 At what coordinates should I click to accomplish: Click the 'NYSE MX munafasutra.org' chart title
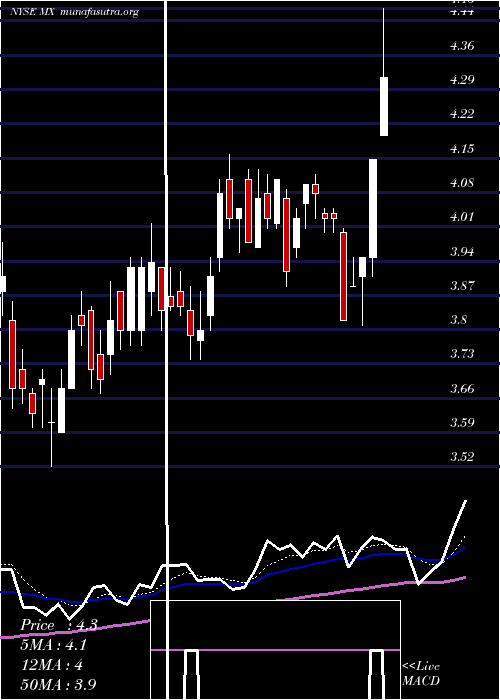click(x=75, y=12)
